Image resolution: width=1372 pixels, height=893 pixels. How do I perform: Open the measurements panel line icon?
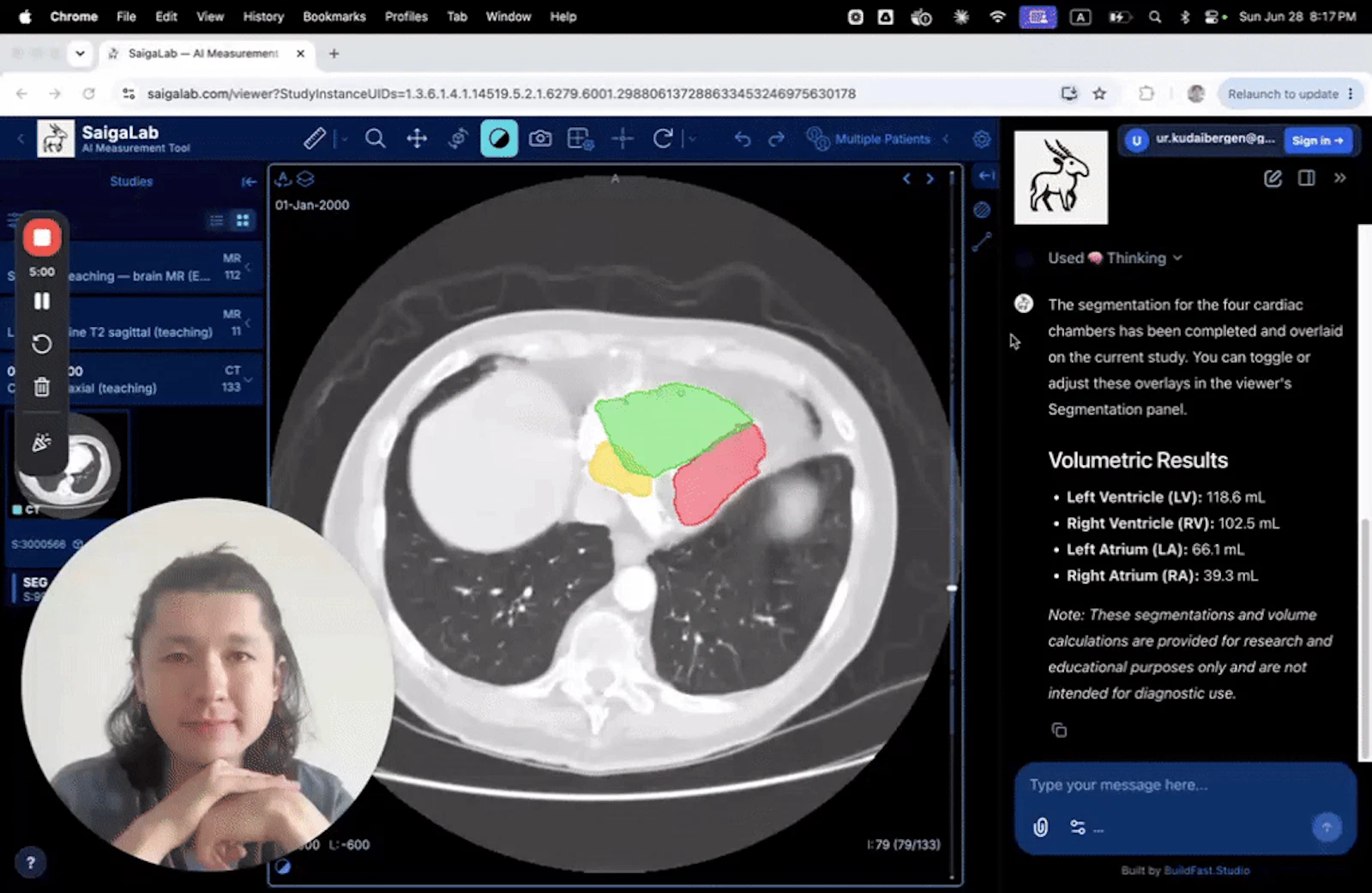point(982,243)
